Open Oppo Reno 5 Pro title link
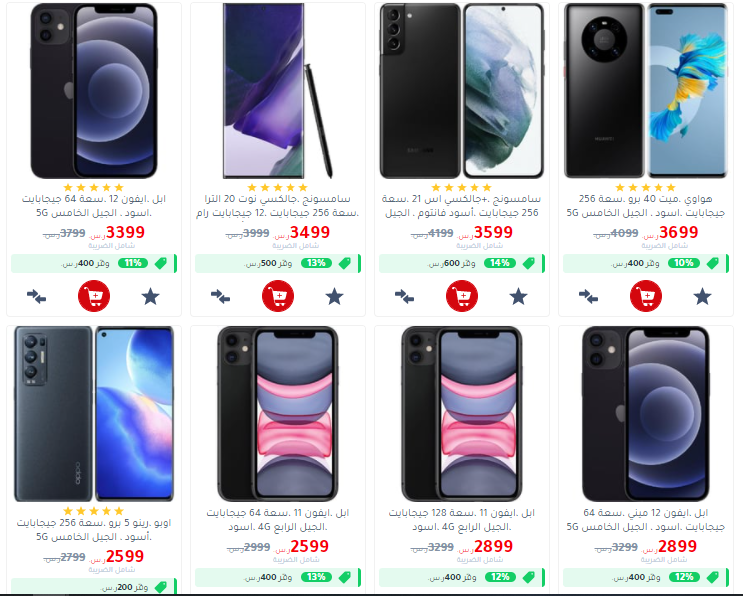 pyautogui.click(x=94, y=529)
